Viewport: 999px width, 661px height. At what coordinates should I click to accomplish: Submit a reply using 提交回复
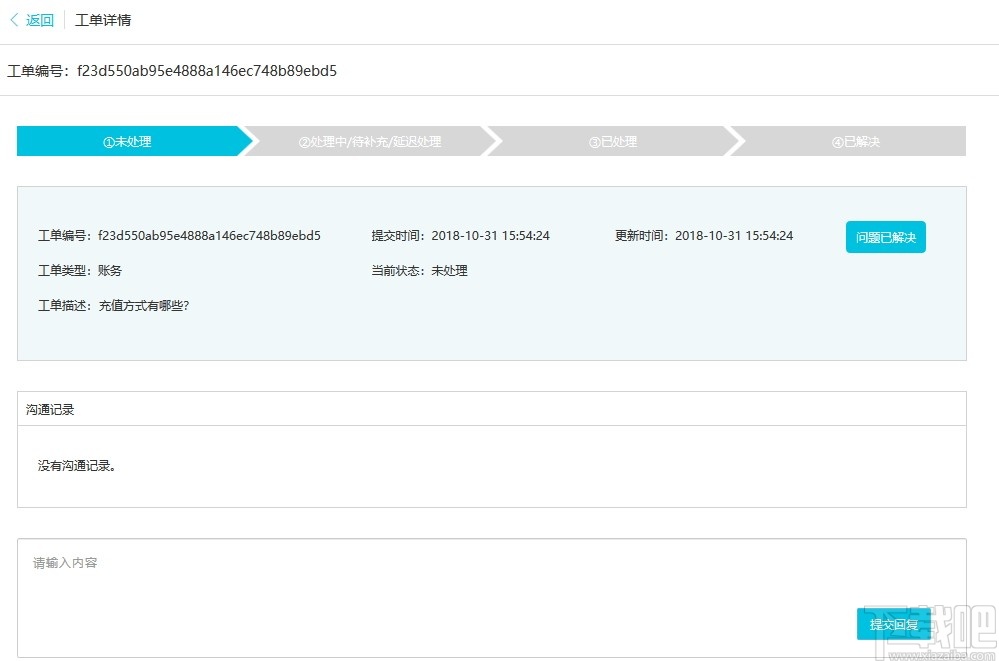tap(893, 623)
